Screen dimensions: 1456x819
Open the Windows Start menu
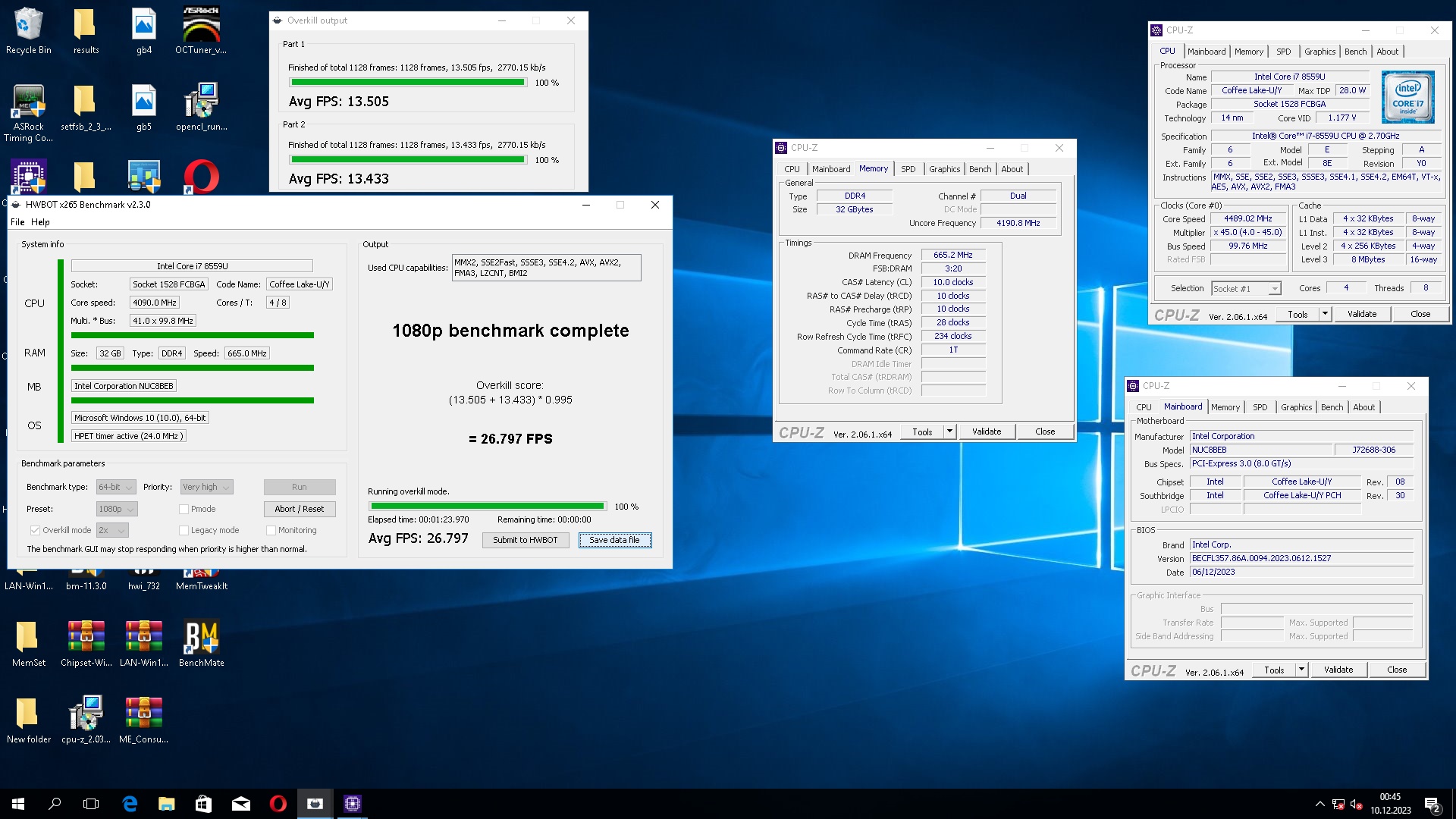[x=18, y=804]
